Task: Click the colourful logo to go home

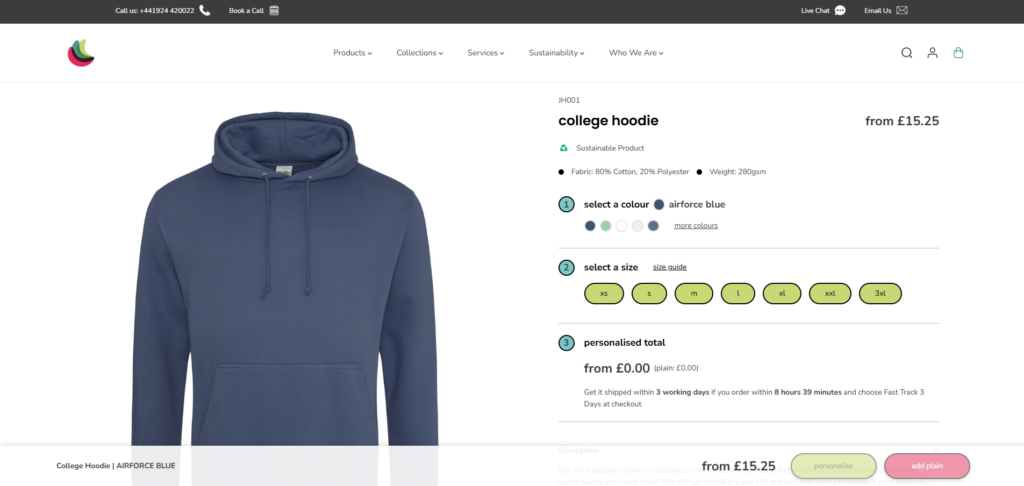Action: click(81, 53)
